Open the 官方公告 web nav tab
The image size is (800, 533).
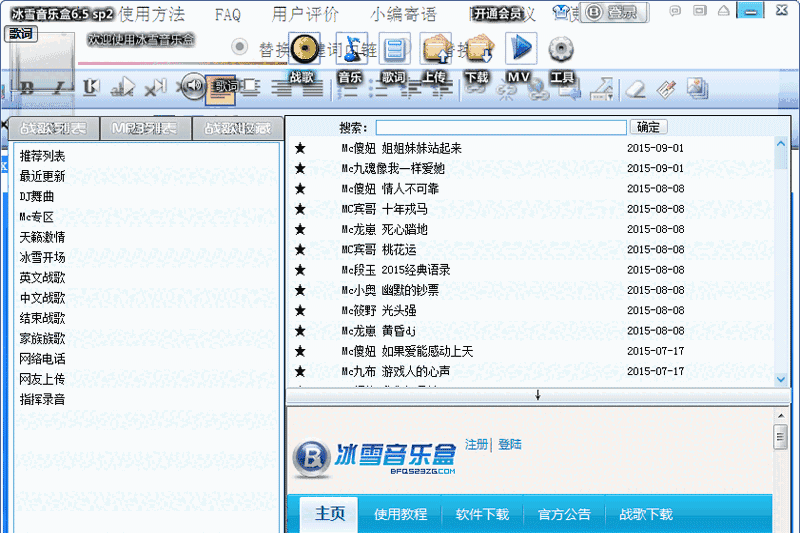(564, 514)
